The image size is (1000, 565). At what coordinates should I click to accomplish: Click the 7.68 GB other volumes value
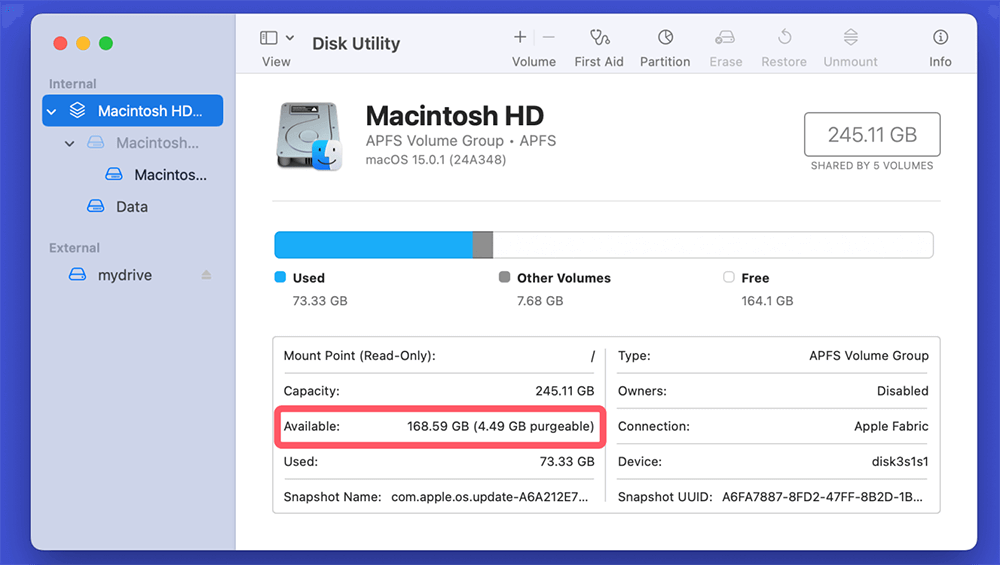point(540,301)
